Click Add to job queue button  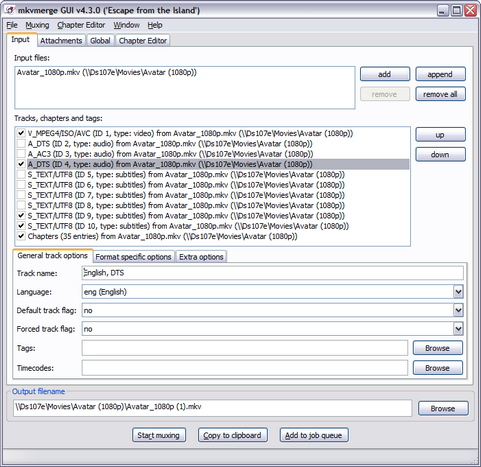click(314, 435)
